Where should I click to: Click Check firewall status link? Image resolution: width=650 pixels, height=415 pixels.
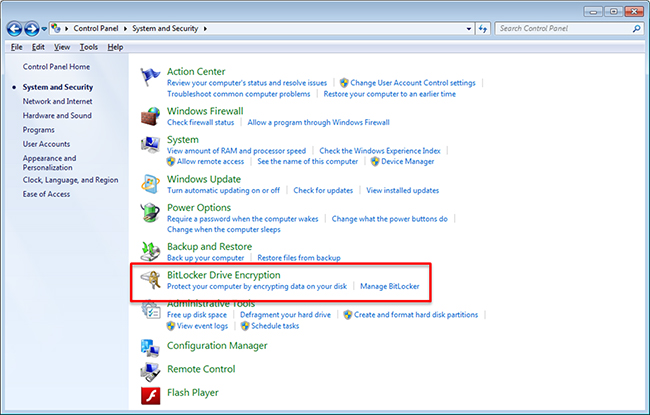click(x=200, y=122)
